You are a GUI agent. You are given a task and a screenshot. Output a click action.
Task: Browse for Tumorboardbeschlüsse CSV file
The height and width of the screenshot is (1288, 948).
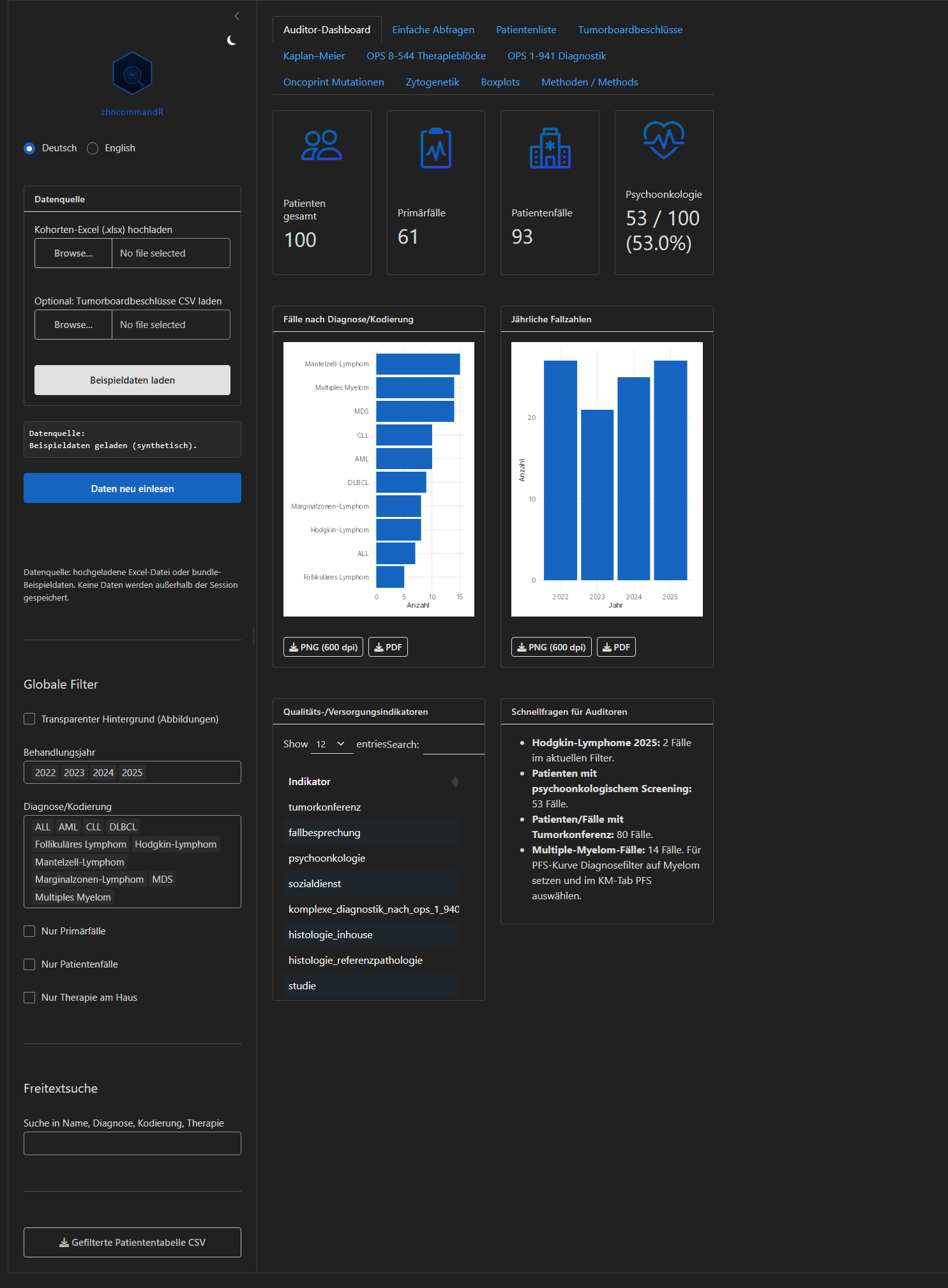(x=73, y=325)
